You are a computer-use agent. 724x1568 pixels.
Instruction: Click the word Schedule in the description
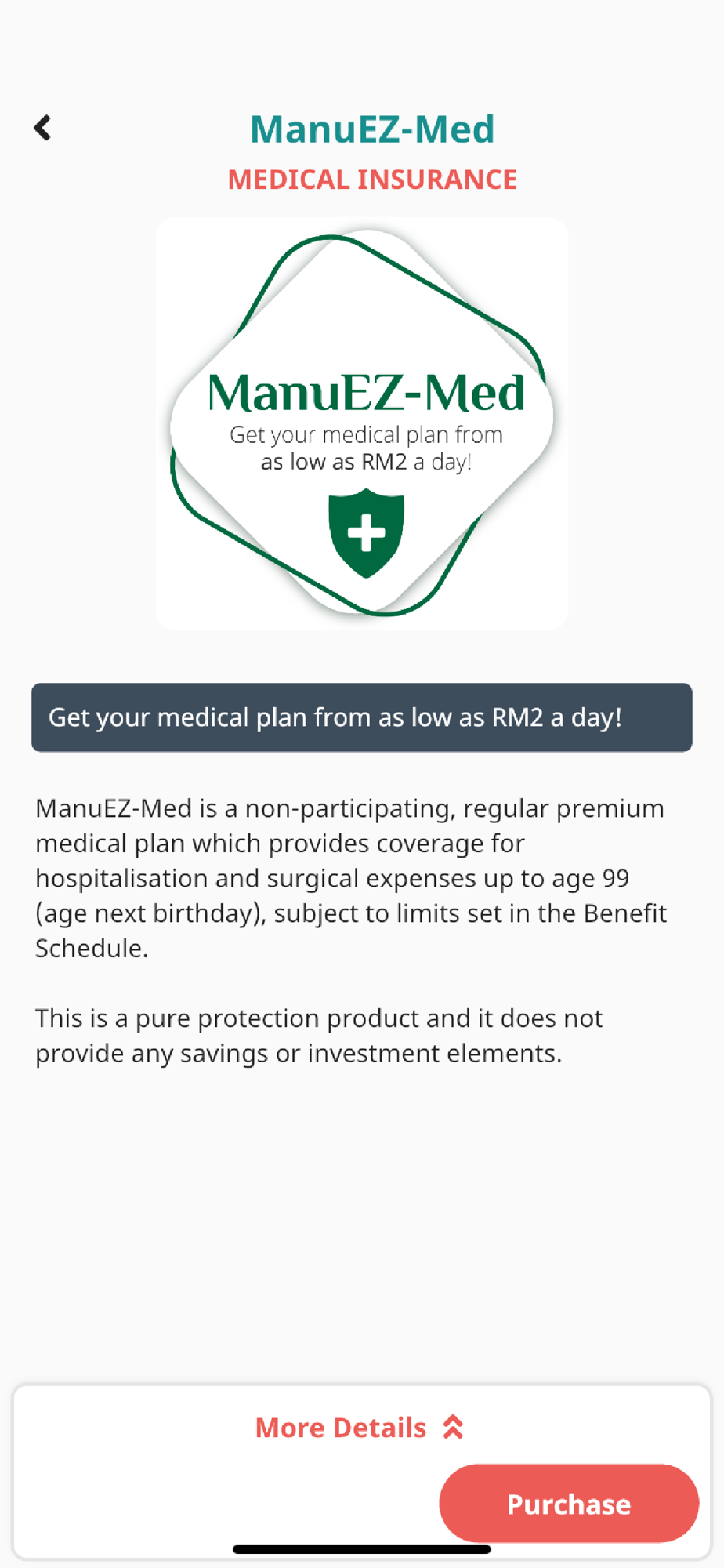(x=91, y=948)
